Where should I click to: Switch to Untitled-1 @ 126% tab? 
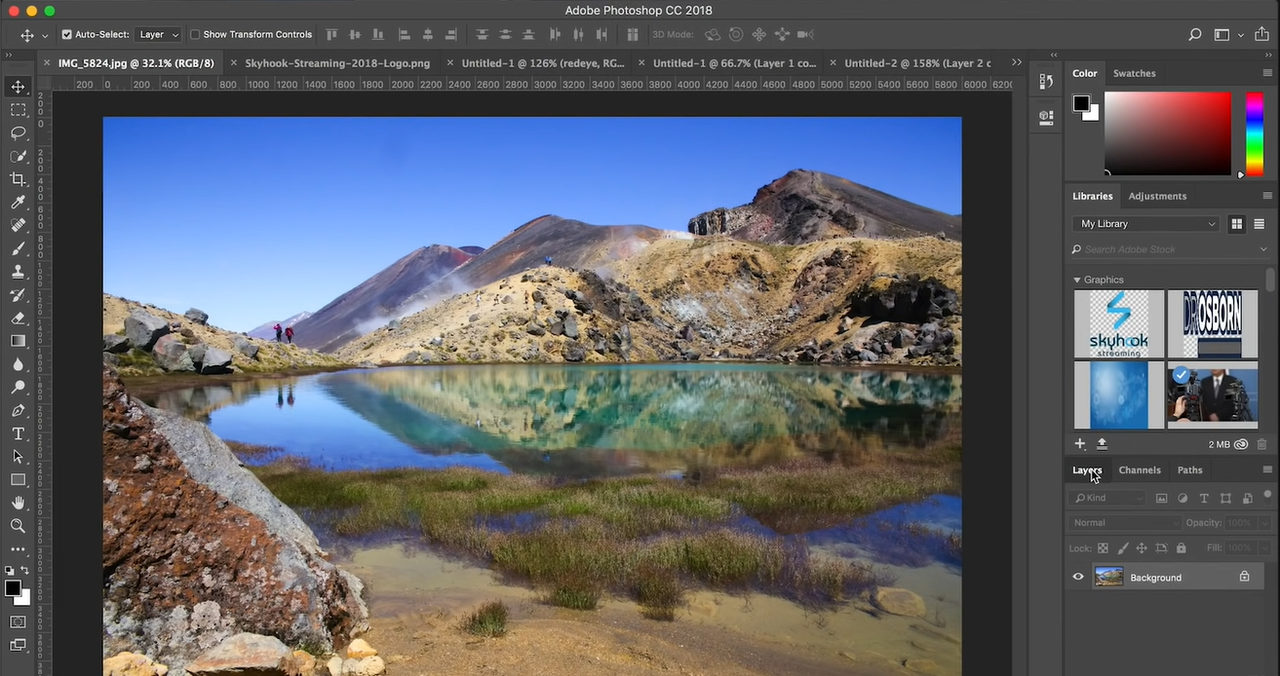click(x=543, y=63)
